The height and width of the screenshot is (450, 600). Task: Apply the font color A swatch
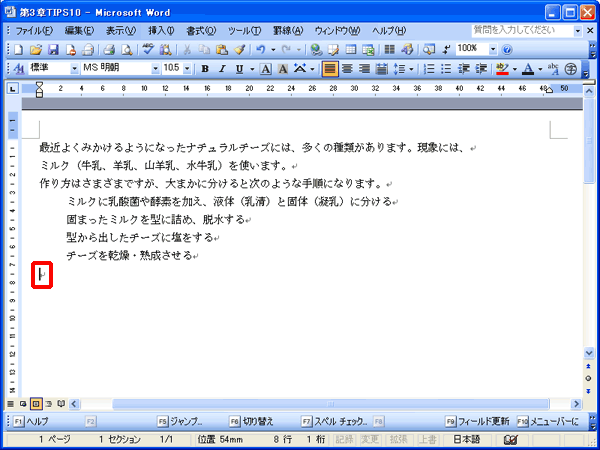pos(528,69)
